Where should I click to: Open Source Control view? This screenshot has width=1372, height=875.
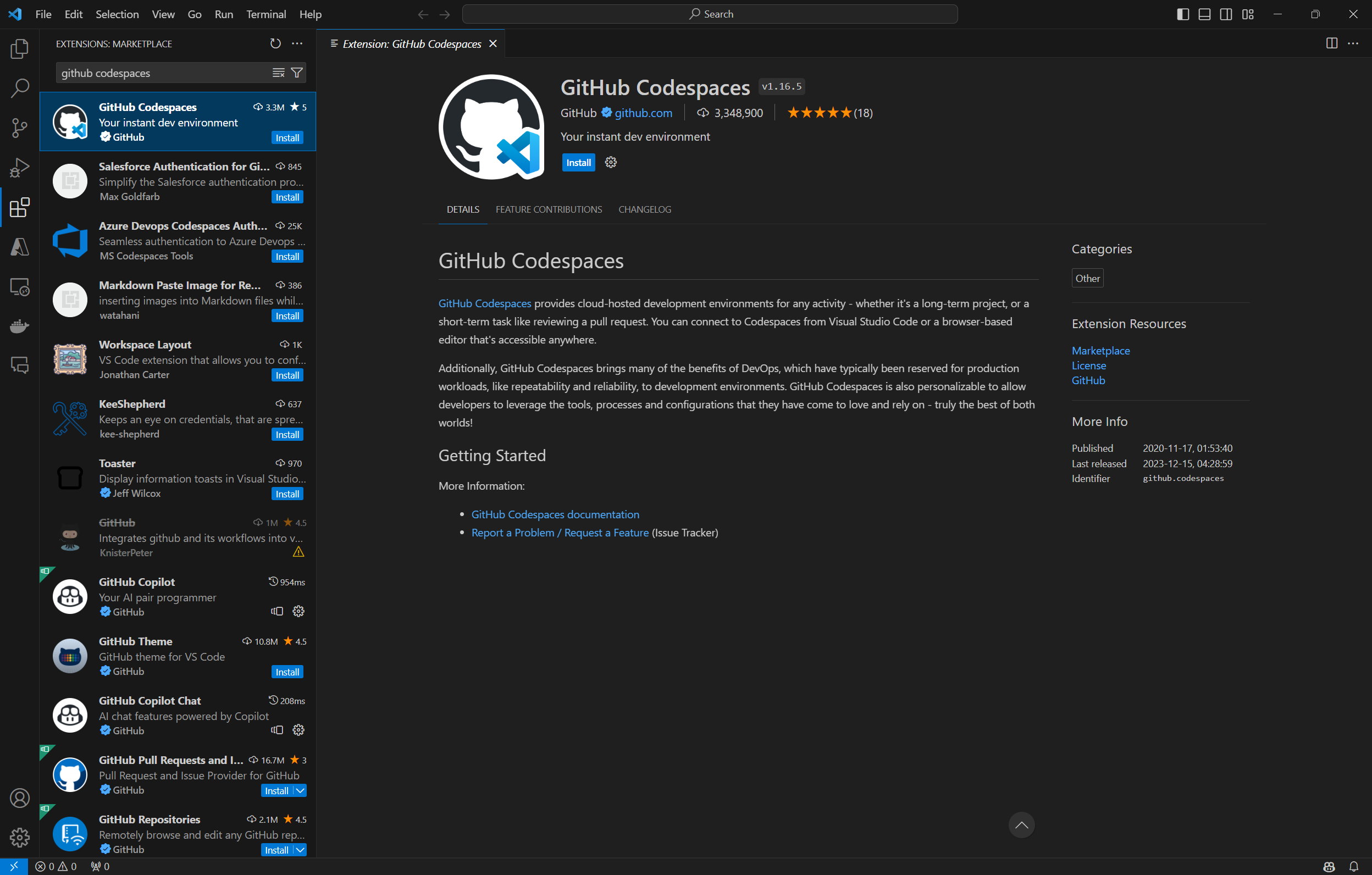point(19,128)
